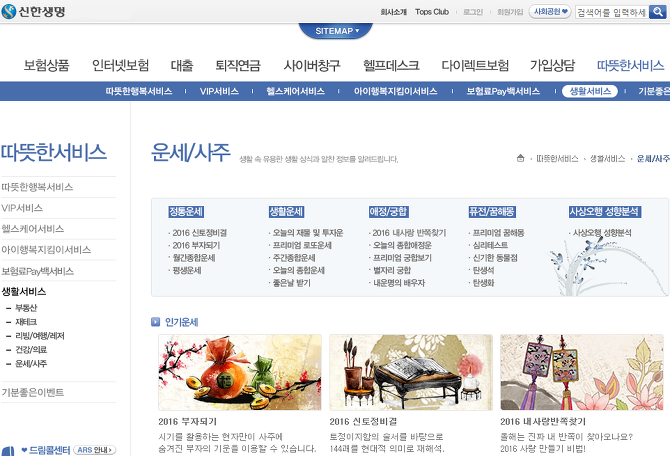This screenshot has height=456, width=670.
Task: Open 부동산 sidebar sub-item
Action: 26,308
